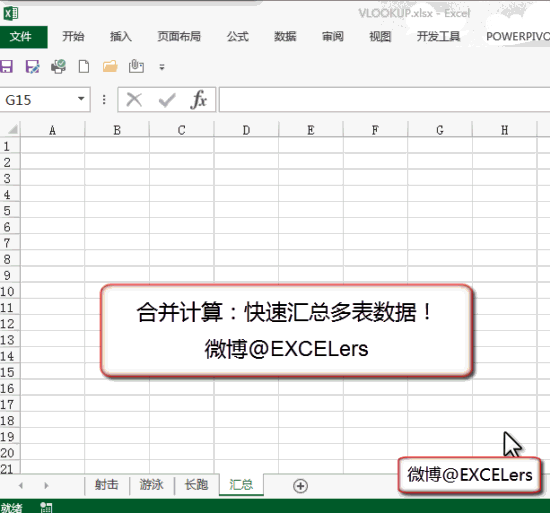Switch to the 开始 Home ribbon tab
Viewport: 550px width, 513px height.
(73, 36)
